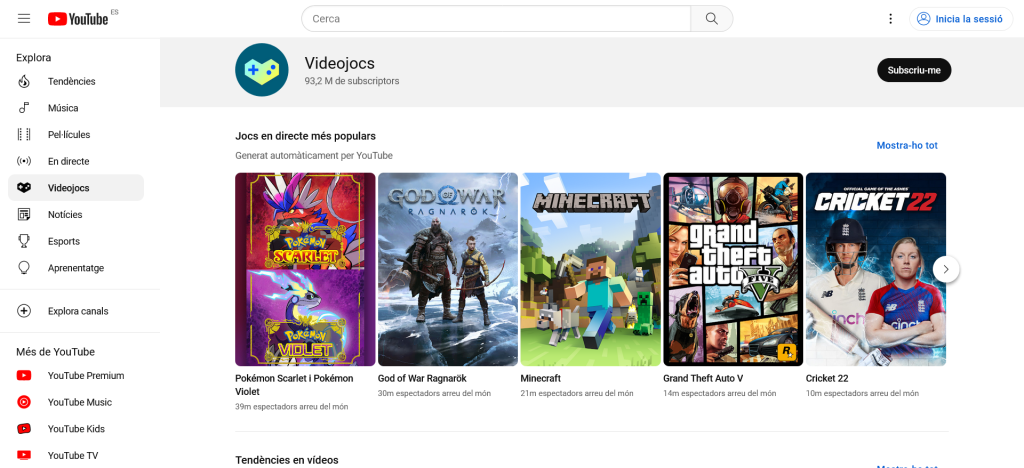
Task: Open the three-dot settings menu
Action: (890, 19)
